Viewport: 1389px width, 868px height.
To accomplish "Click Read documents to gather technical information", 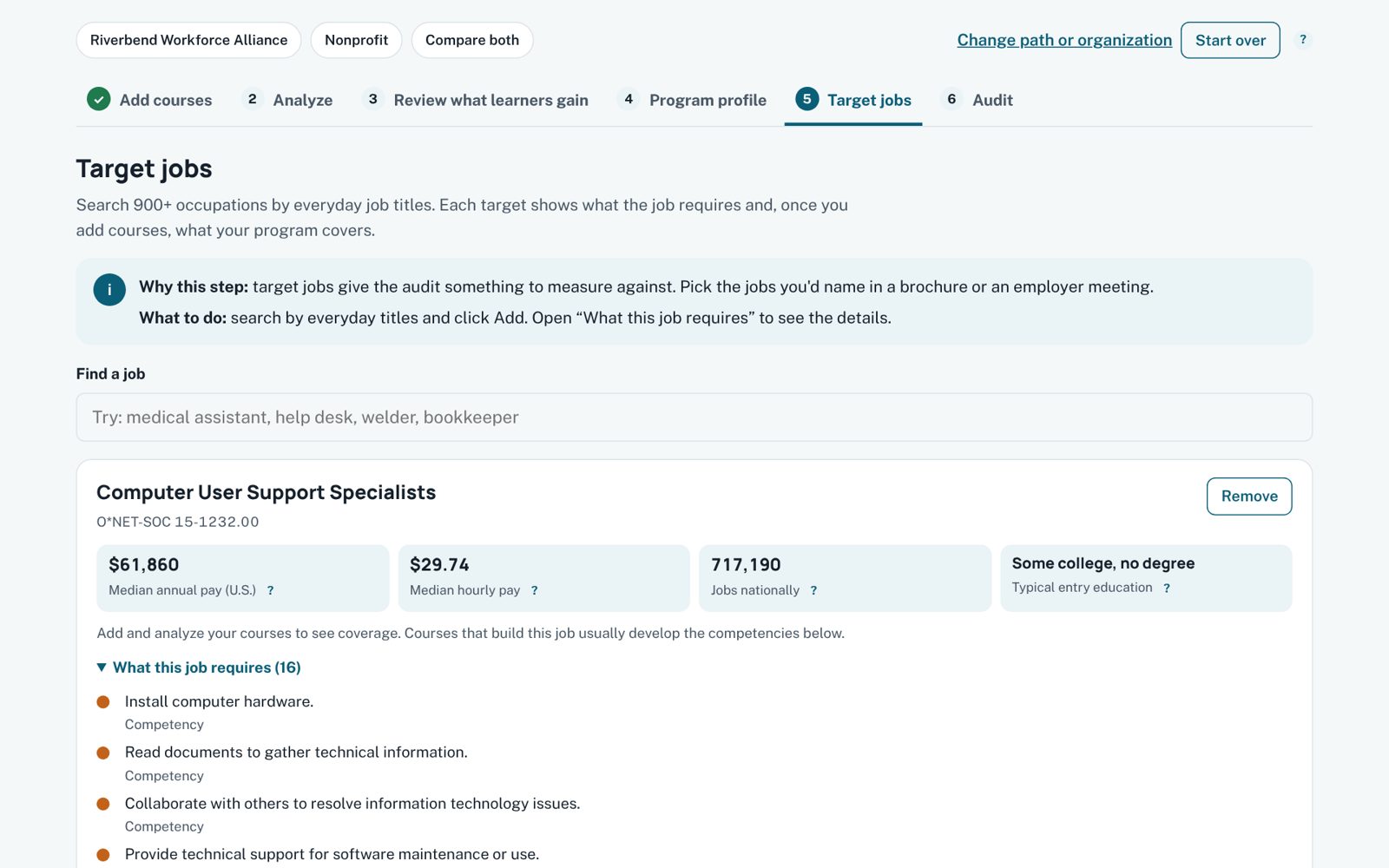I will (296, 753).
